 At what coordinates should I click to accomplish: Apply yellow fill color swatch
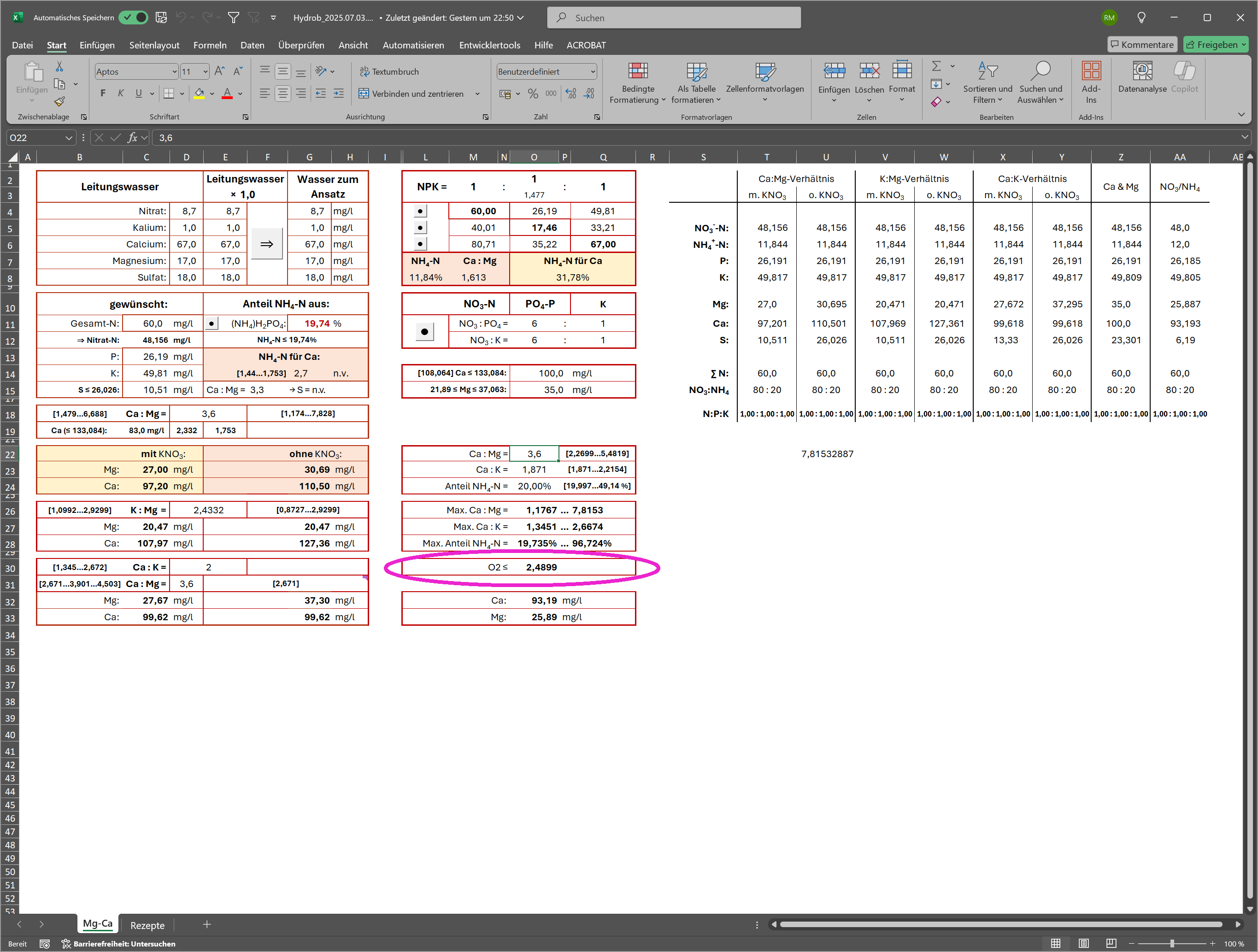[x=199, y=93]
